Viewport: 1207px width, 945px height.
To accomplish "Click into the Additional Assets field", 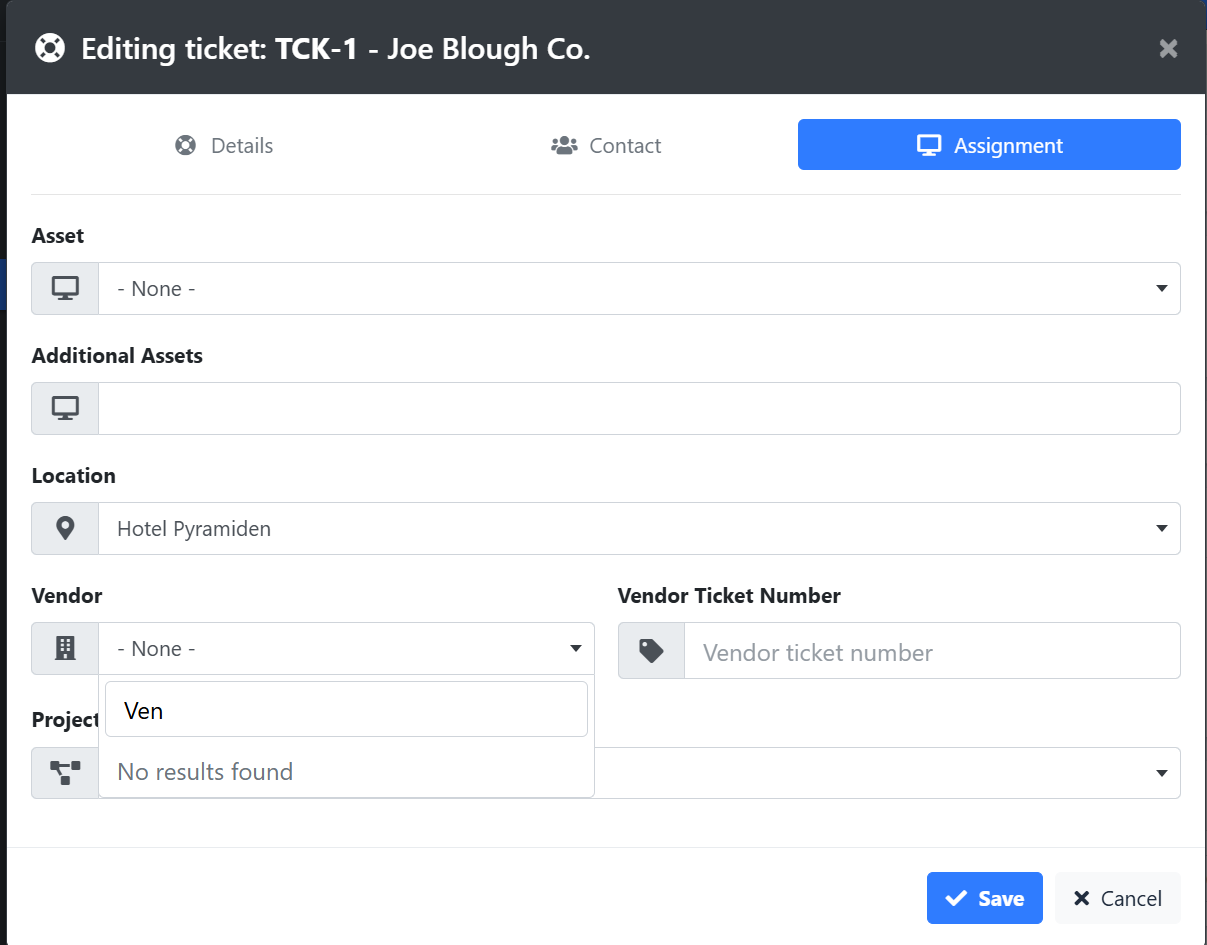I will [x=638, y=409].
